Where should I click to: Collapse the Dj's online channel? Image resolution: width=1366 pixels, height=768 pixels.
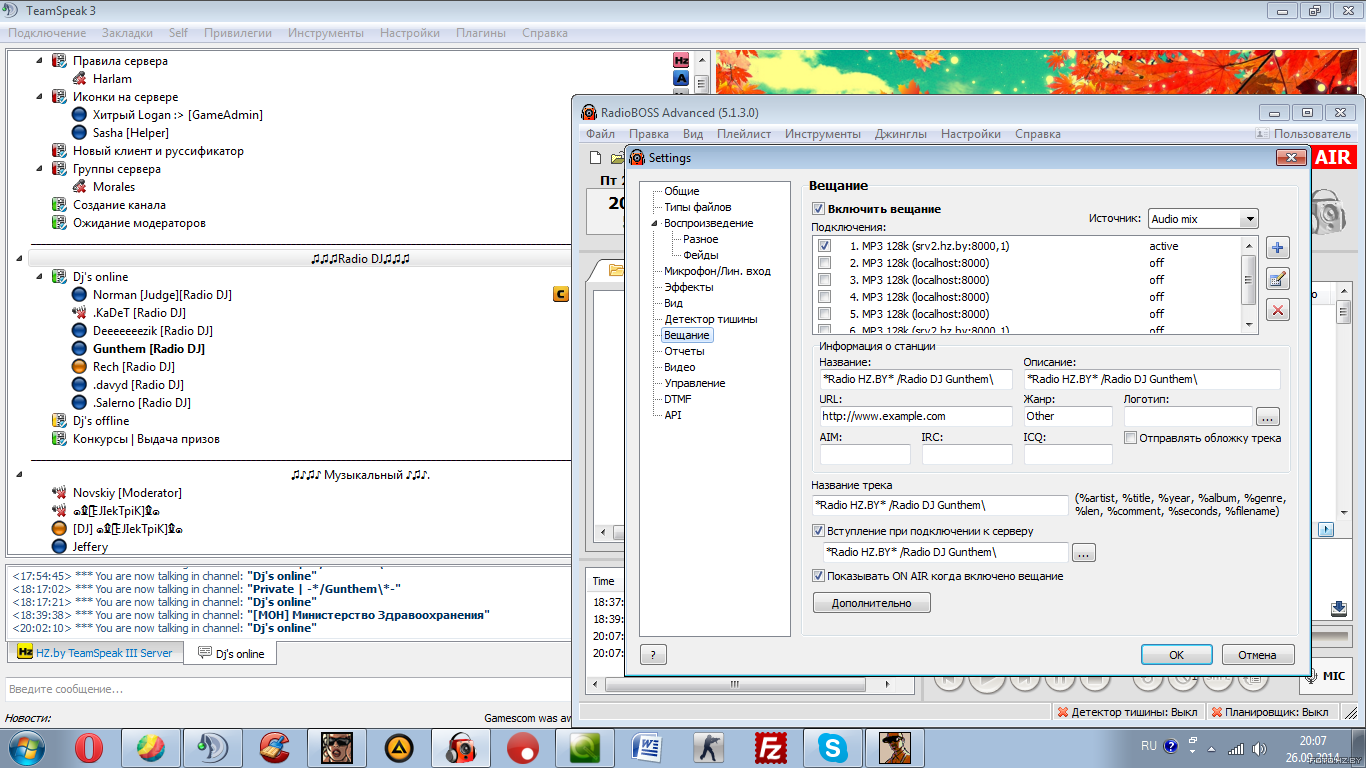point(40,277)
